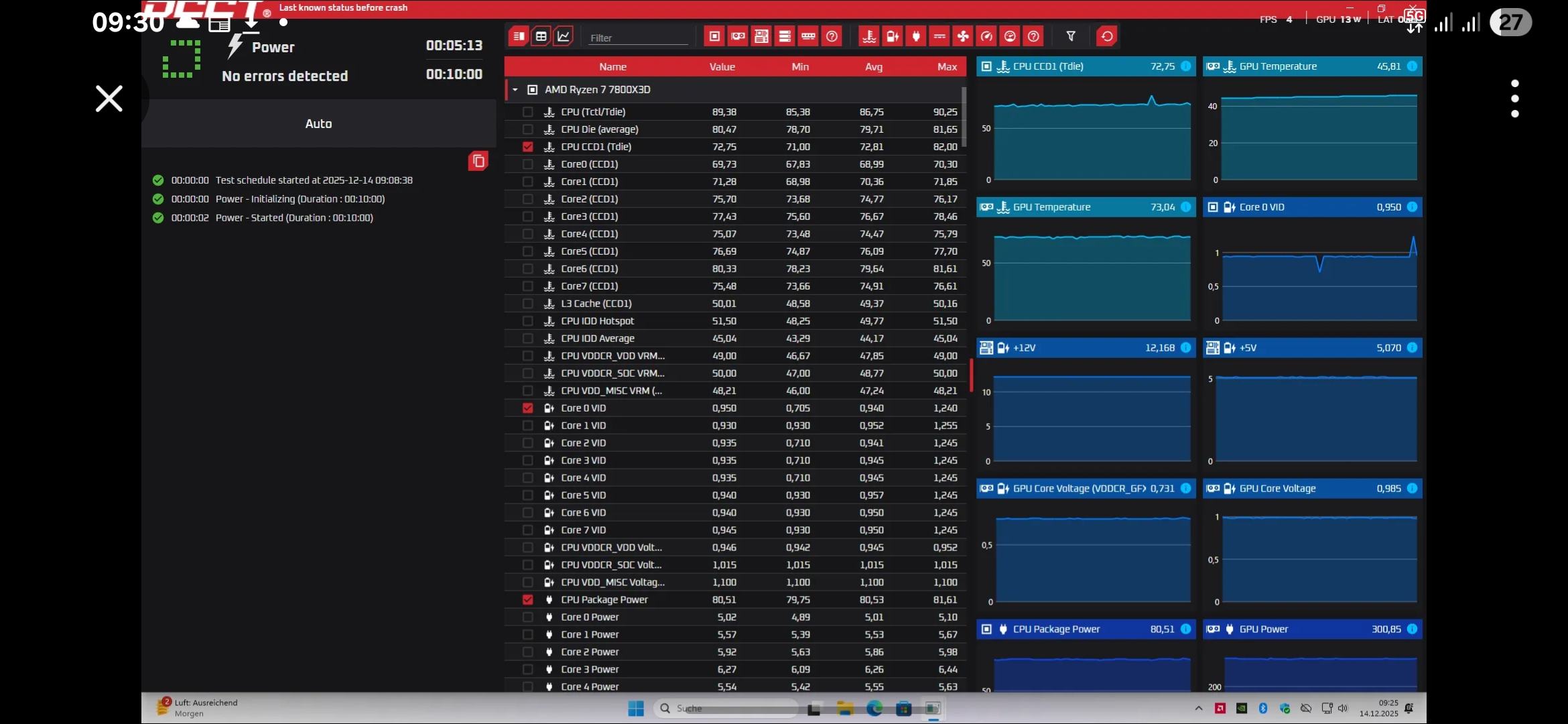Enable the CPU (Tctl/Tdie) checkbox
1568x724 pixels.
[x=528, y=112]
